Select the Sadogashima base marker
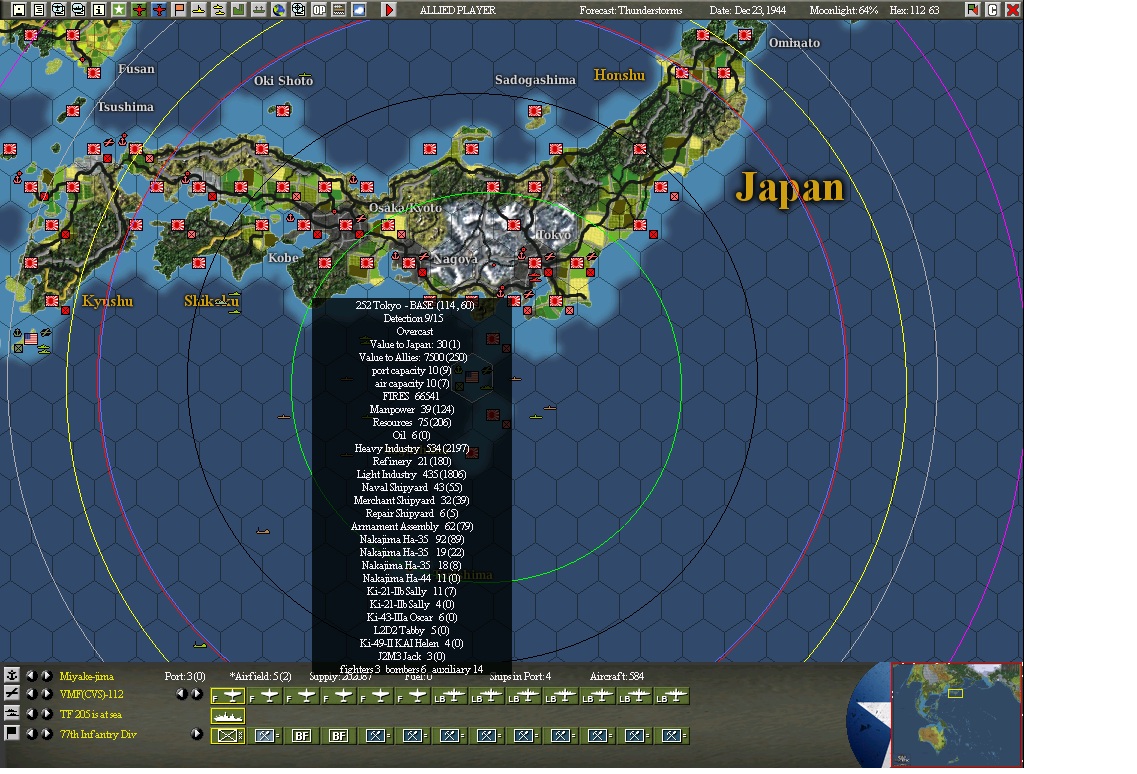 tap(534, 110)
